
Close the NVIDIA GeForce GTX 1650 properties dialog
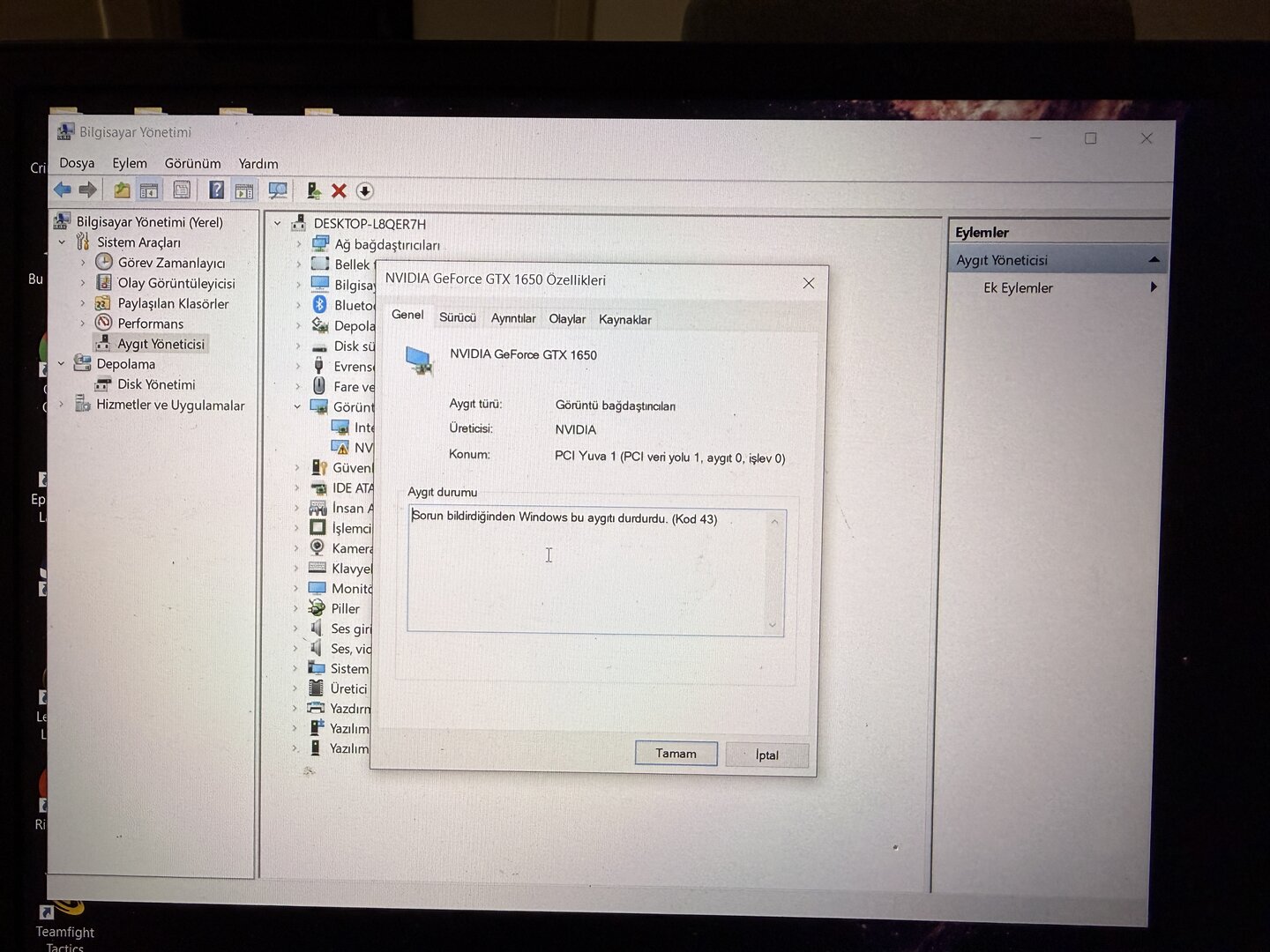809,283
